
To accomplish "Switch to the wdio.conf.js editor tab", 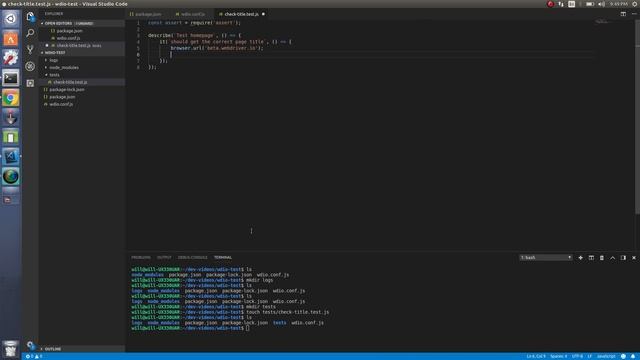I will pos(193,14).
